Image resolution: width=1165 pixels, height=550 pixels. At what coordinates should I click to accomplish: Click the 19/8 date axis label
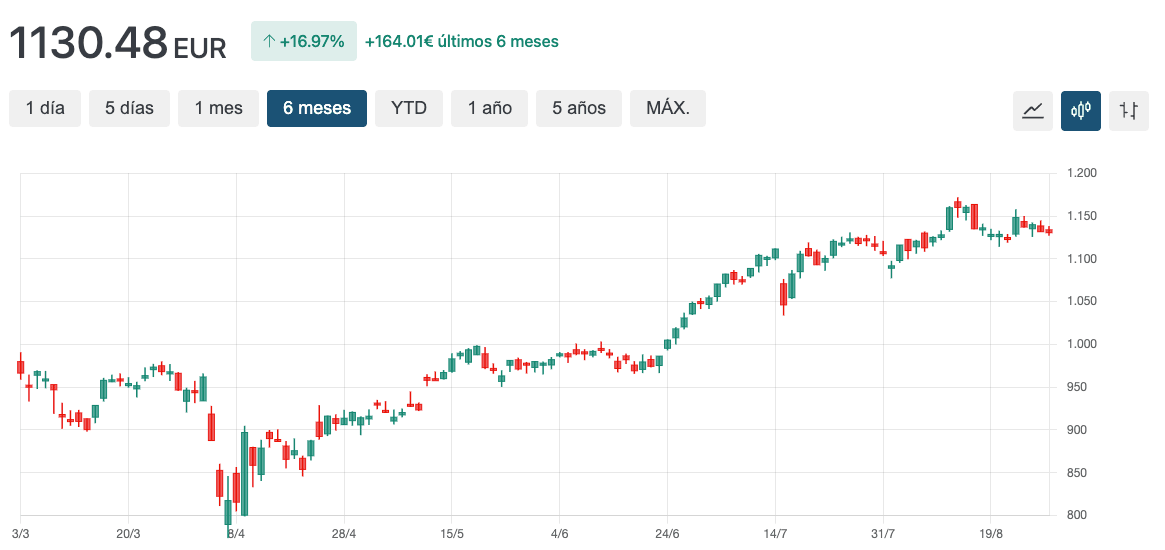(990, 534)
